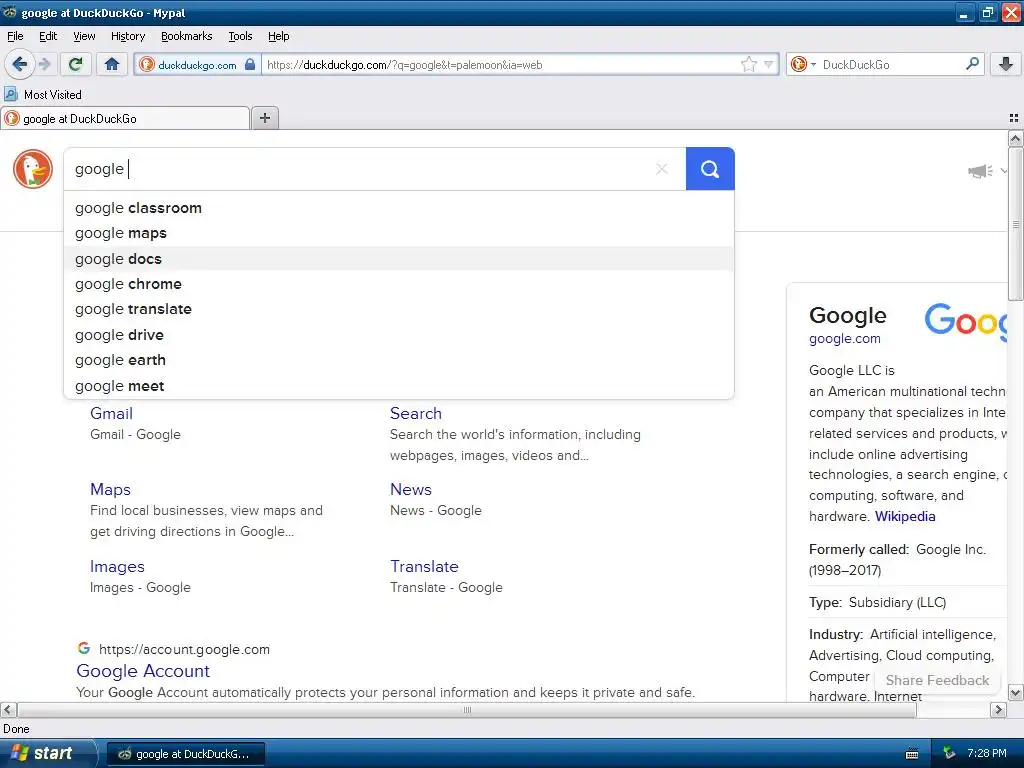Open a new tab with the plus button
1024x768 pixels.
click(264, 118)
